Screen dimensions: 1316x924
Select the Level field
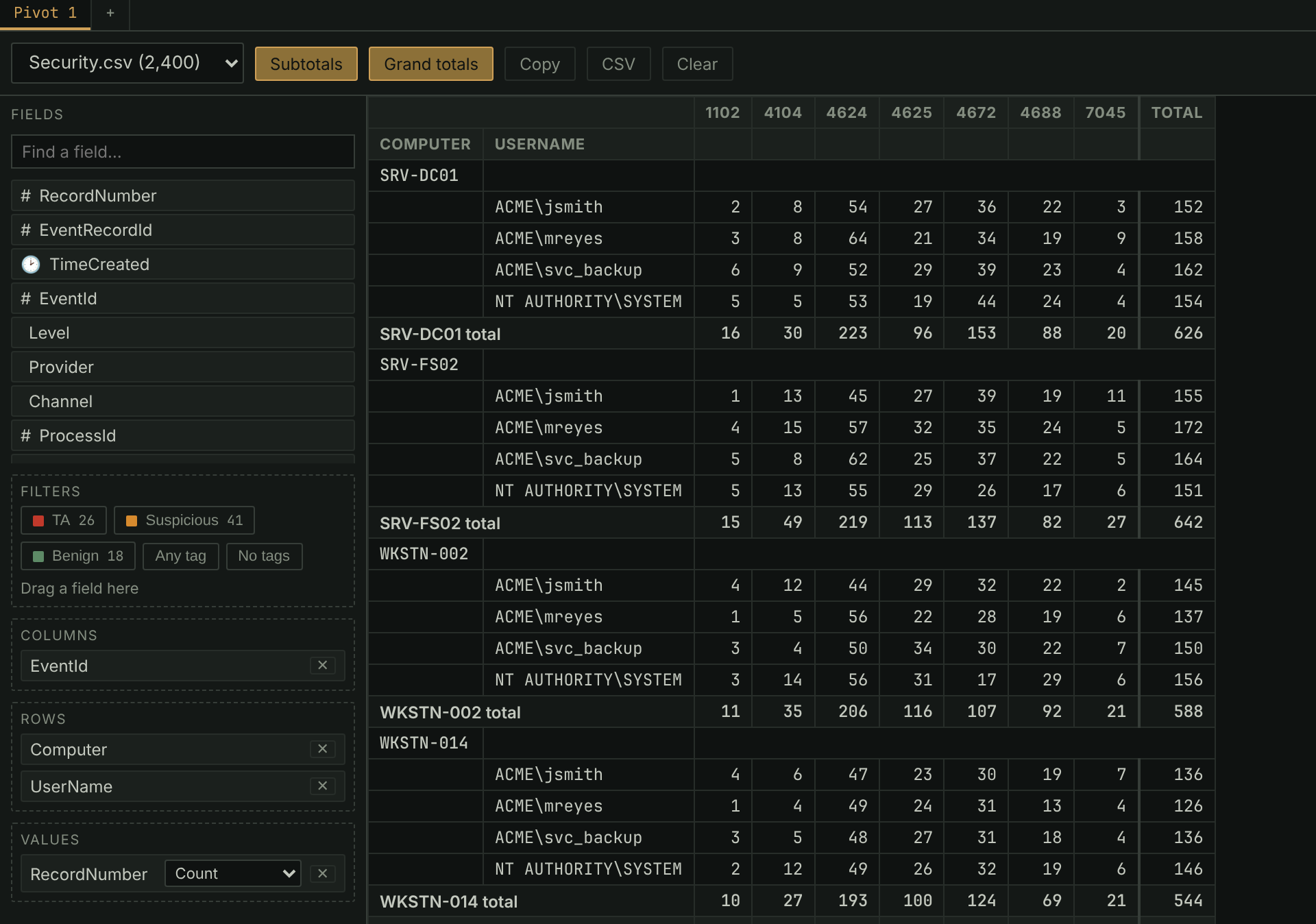click(x=183, y=333)
